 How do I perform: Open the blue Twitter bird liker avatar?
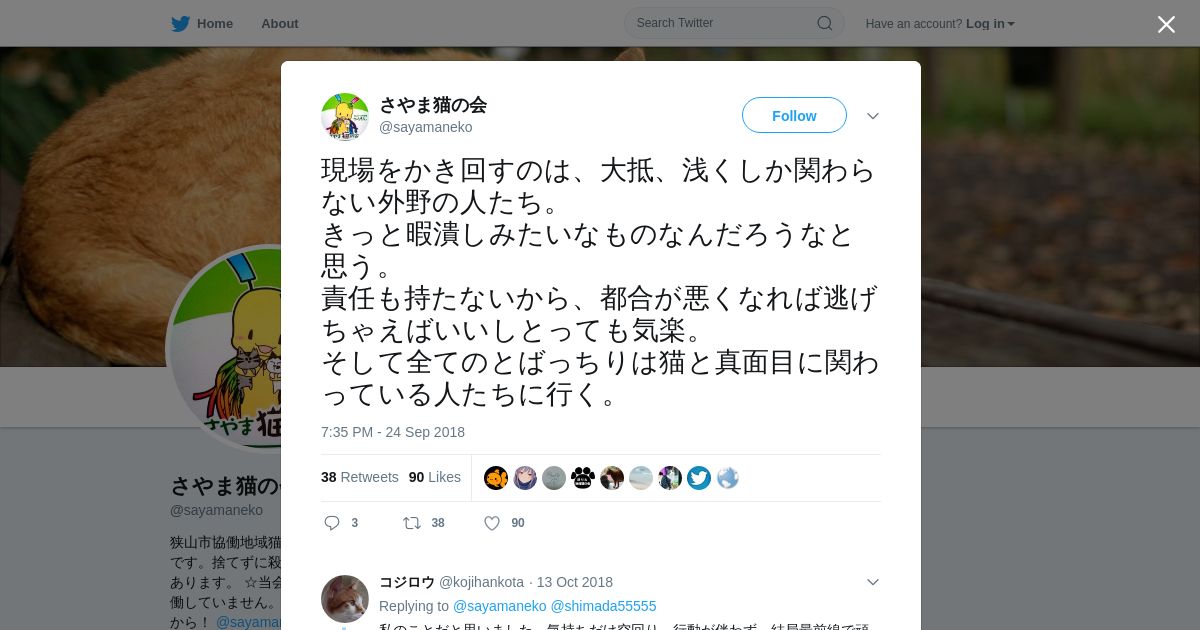(x=699, y=478)
